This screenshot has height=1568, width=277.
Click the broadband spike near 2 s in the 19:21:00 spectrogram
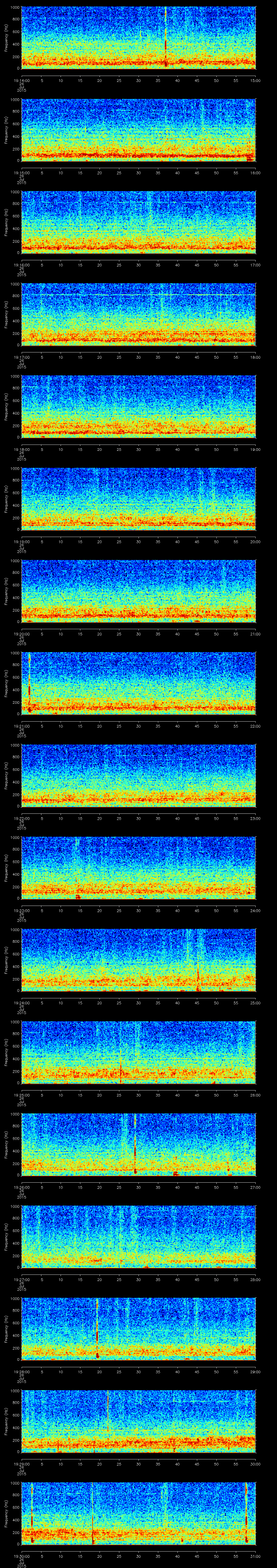[x=29, y=682]
